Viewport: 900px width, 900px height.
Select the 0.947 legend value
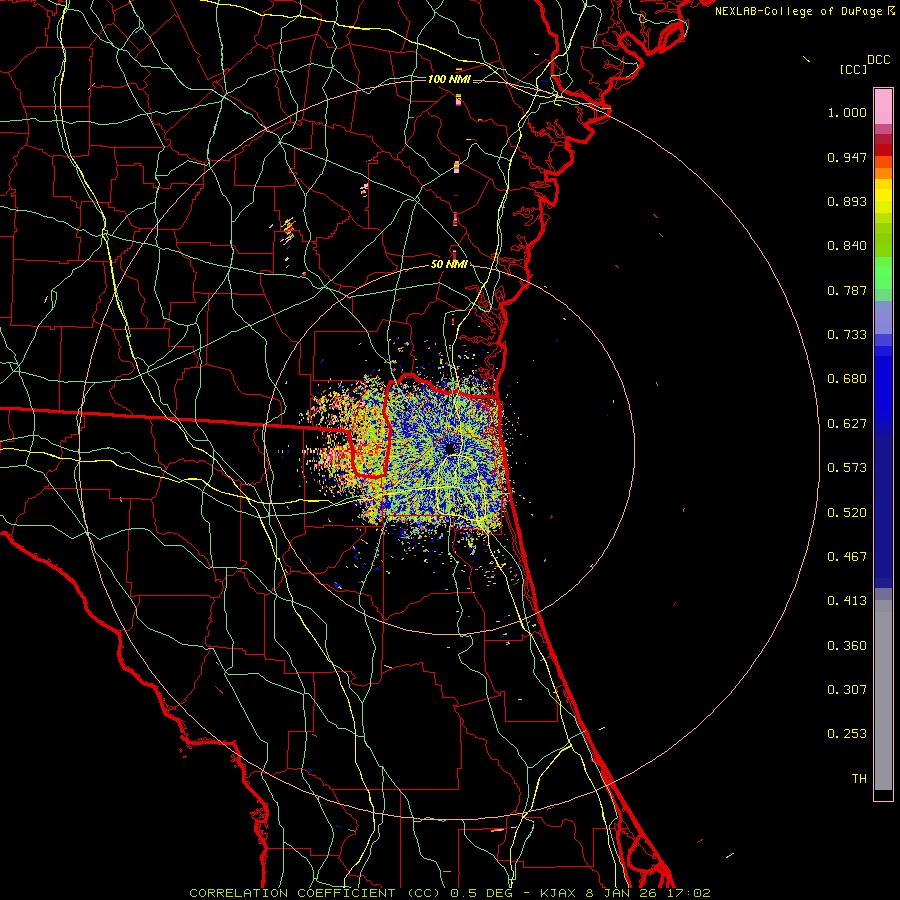point(847,157)
